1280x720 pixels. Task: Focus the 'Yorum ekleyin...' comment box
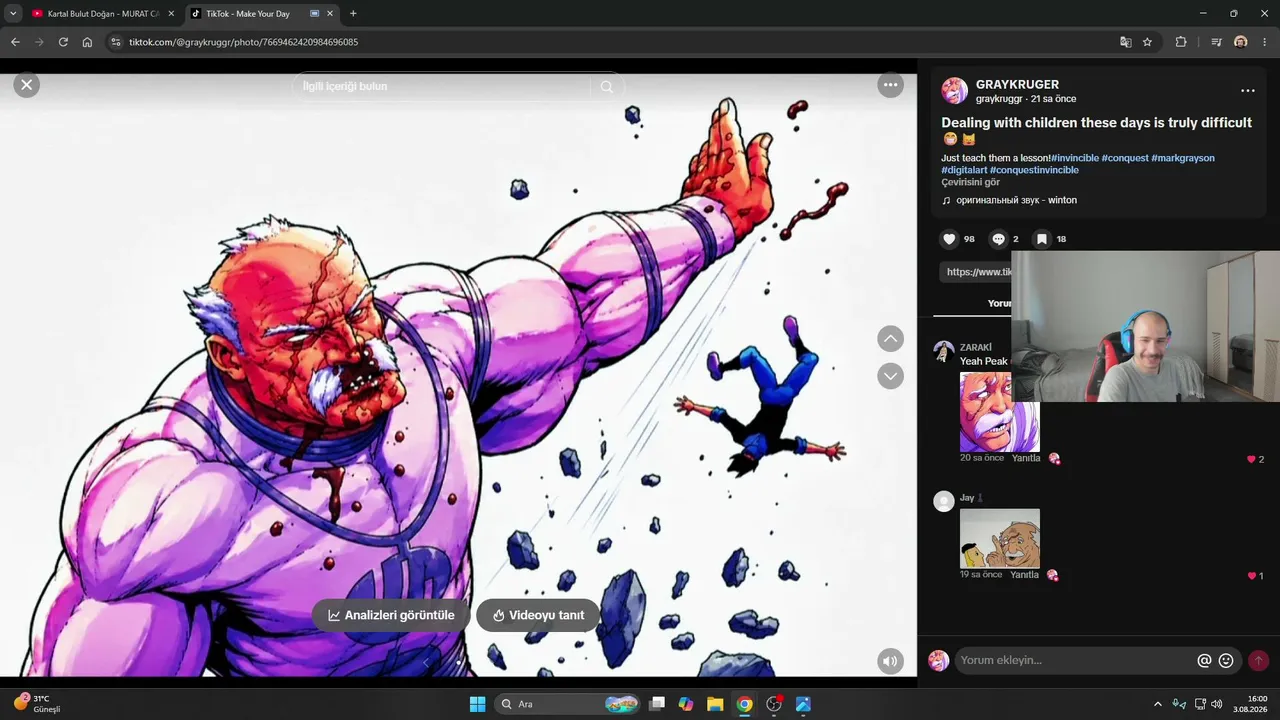pos(1075,660)
